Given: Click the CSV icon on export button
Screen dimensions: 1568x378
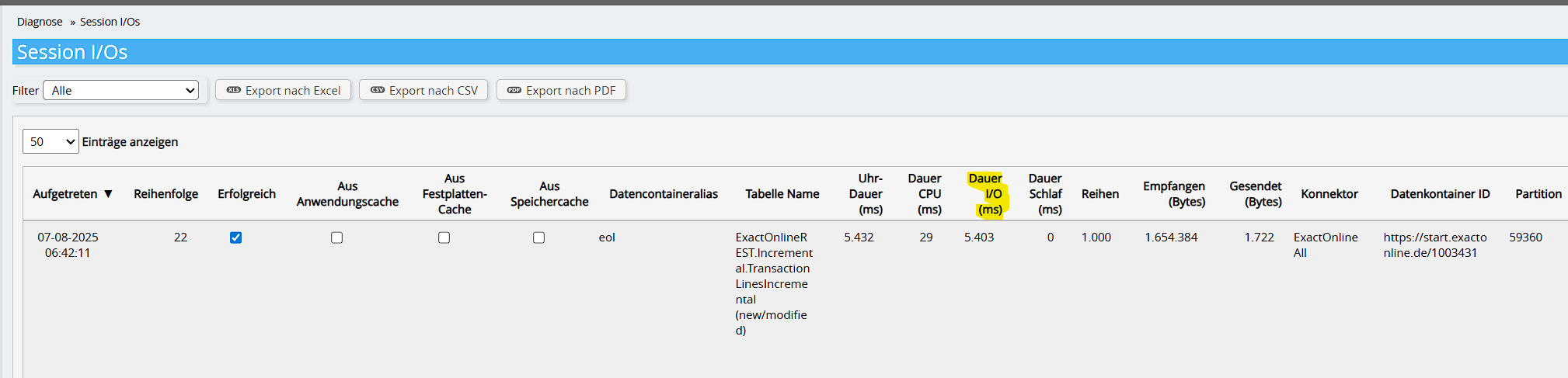Looking at the screenshot, I should pos(378,90).
